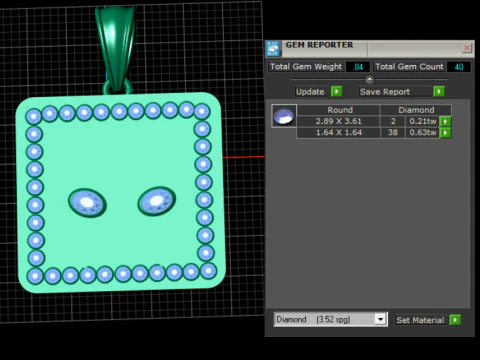Click the Diamond (3.52 spg) combo box
The height and width of the screenshot is (360, 480).
pos(331,319)
